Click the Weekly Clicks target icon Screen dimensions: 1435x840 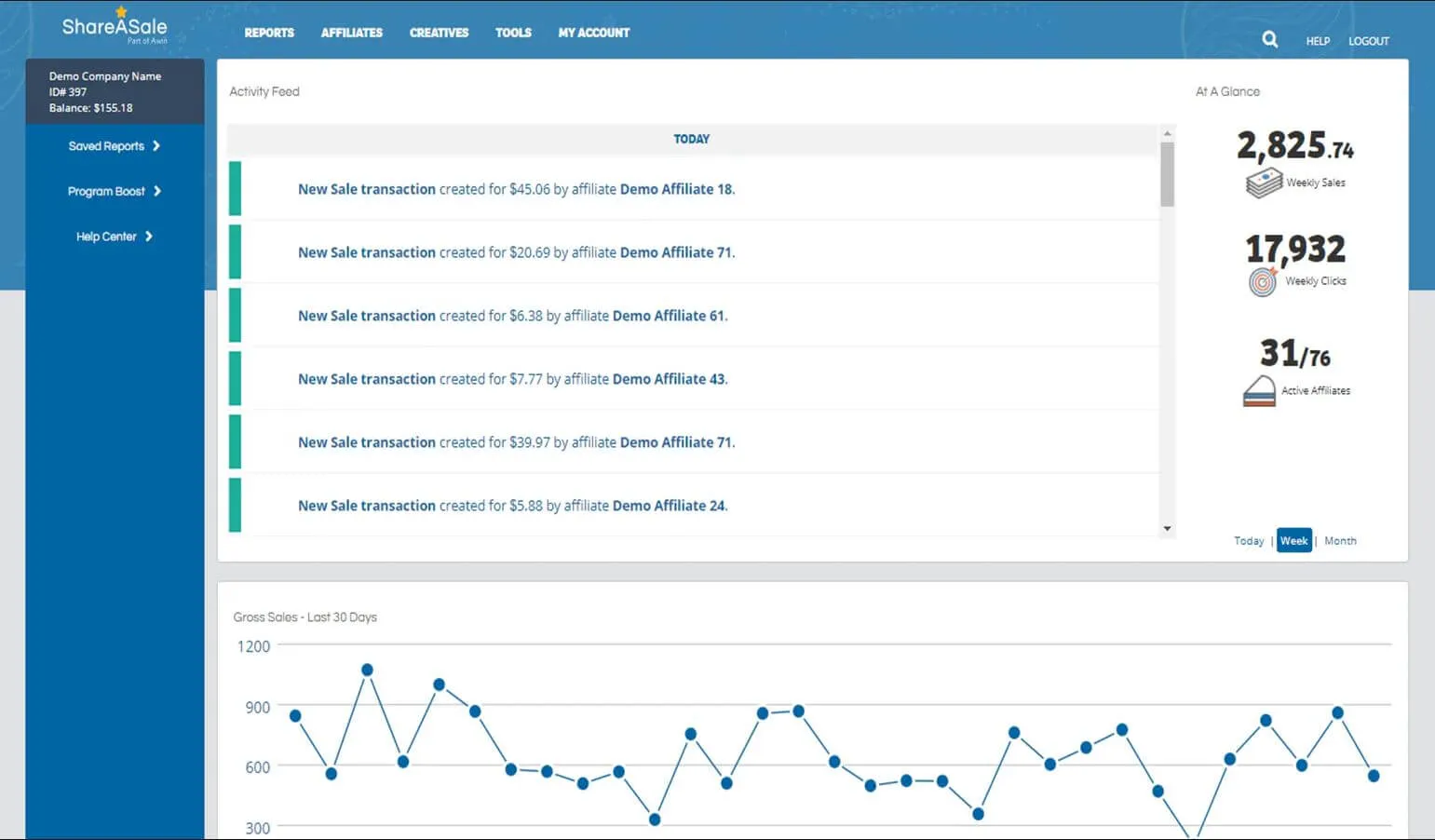1262,281
